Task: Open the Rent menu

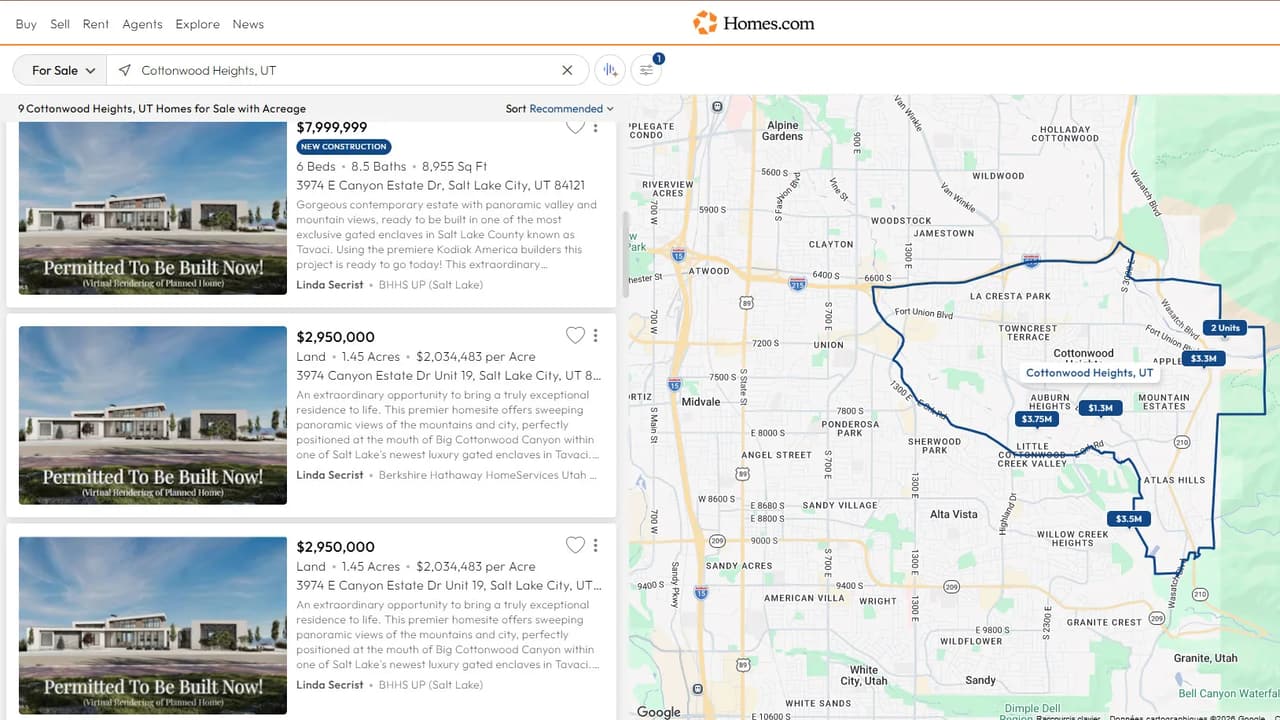Action: tap(96, 24)
